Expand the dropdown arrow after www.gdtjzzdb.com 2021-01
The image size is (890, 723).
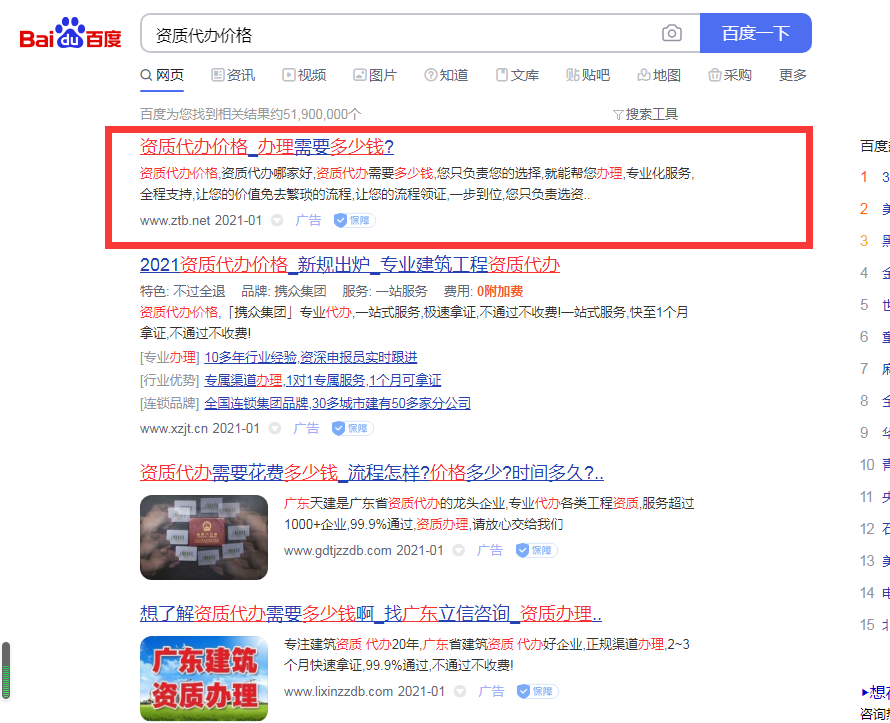coord(459,550)
